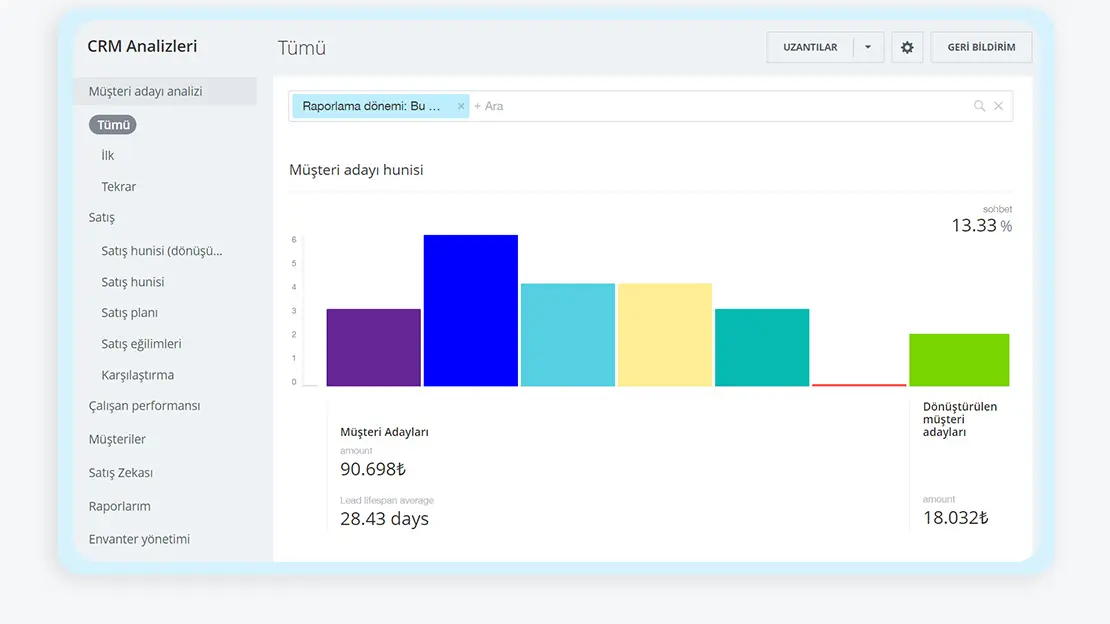Remove the Raporlama dönemi filter chip

(461, 106)
